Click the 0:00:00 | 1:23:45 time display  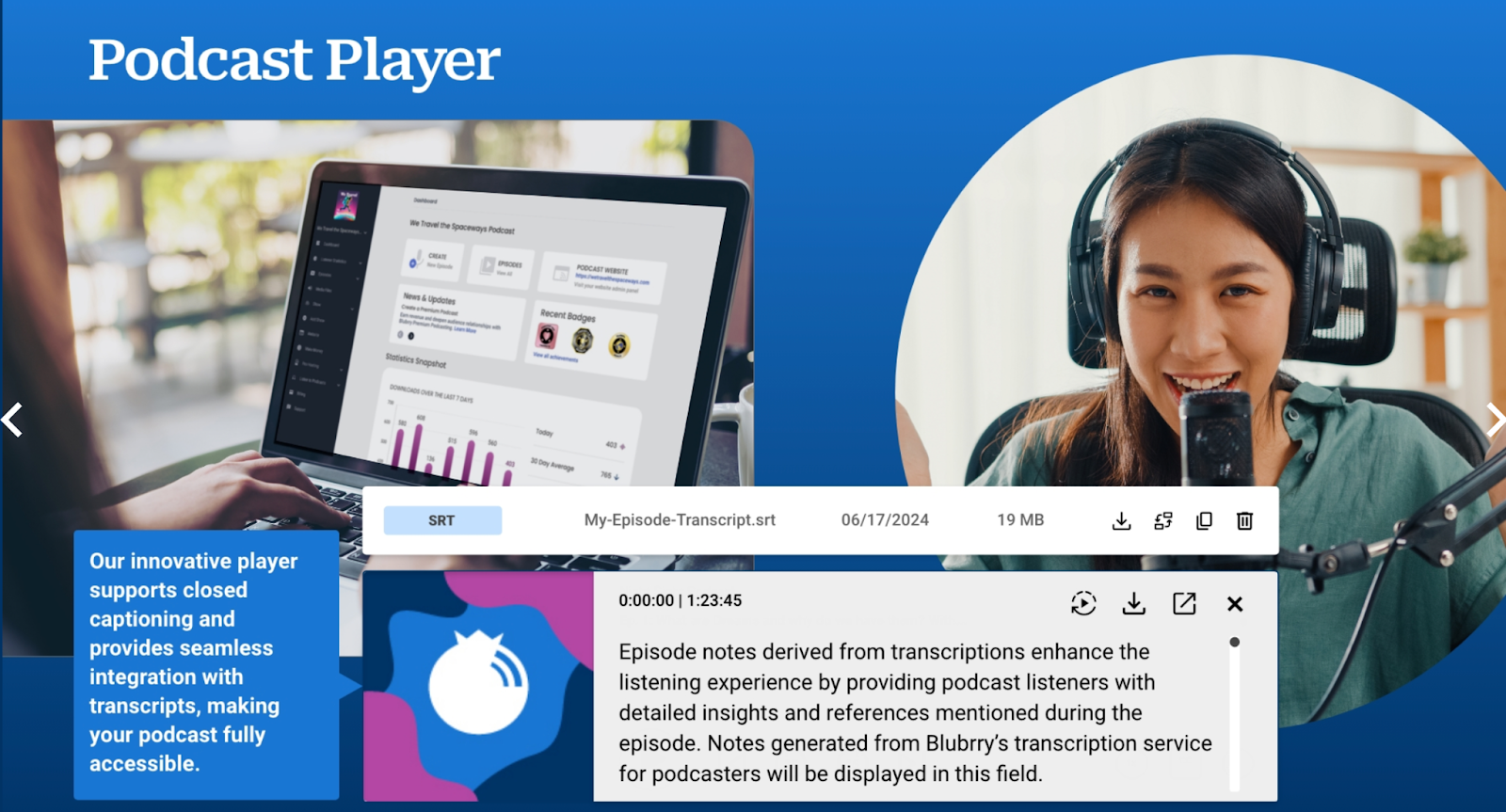click(680, 600)
